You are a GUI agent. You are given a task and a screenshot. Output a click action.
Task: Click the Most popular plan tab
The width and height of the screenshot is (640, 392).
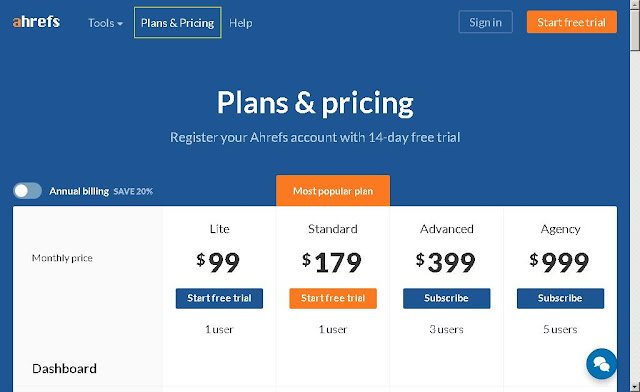(x=333, y=191)
